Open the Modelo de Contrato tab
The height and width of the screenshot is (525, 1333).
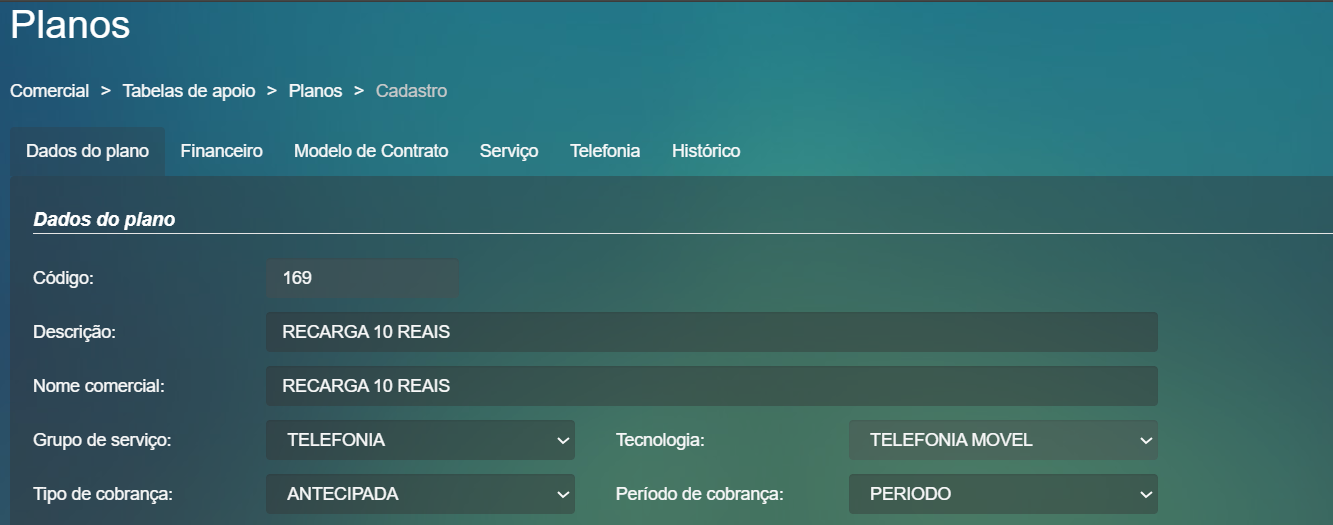[371, 151]
